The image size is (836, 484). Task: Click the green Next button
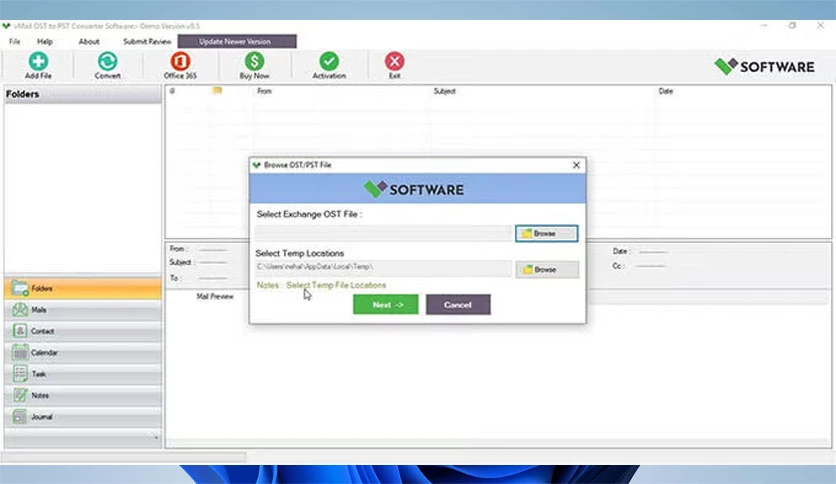pos(385,305)
